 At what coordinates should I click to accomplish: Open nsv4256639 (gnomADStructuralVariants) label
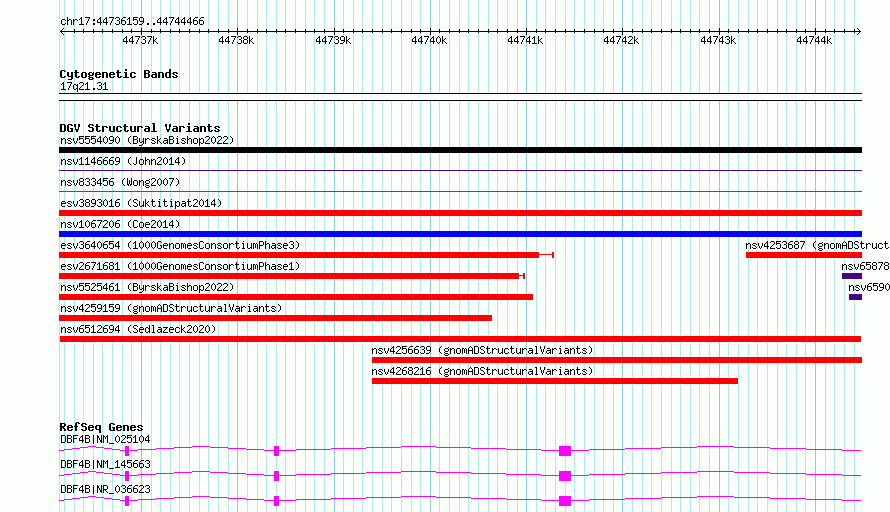(x=482, y=350)
